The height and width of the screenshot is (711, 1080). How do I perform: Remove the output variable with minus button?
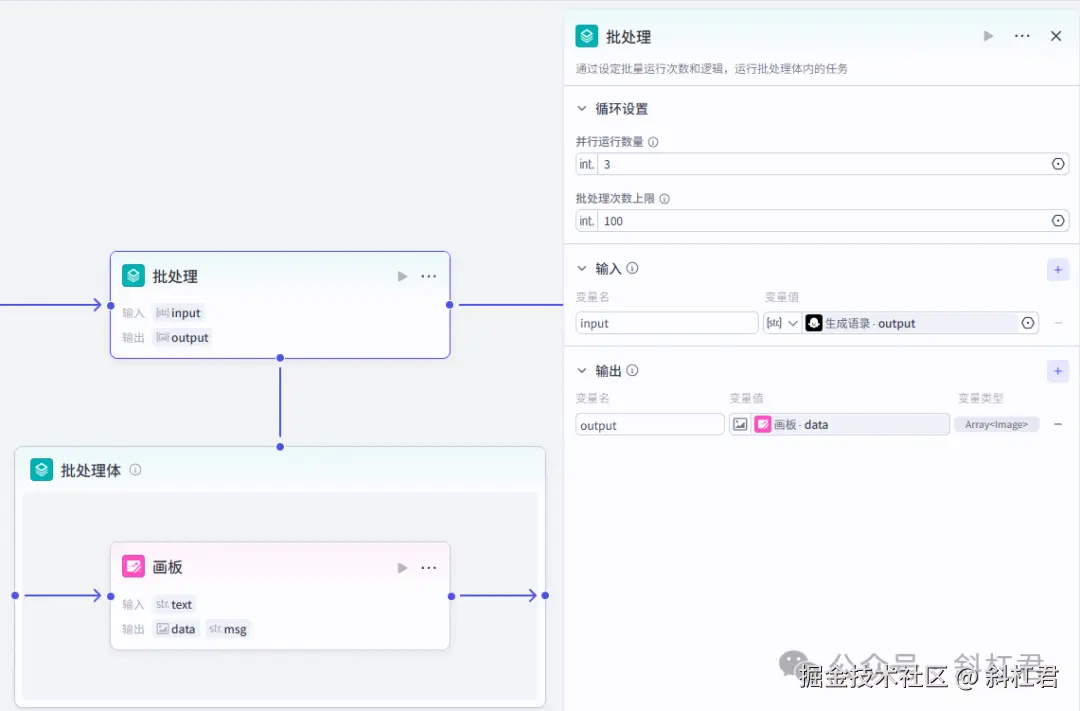click(1060, 424)
